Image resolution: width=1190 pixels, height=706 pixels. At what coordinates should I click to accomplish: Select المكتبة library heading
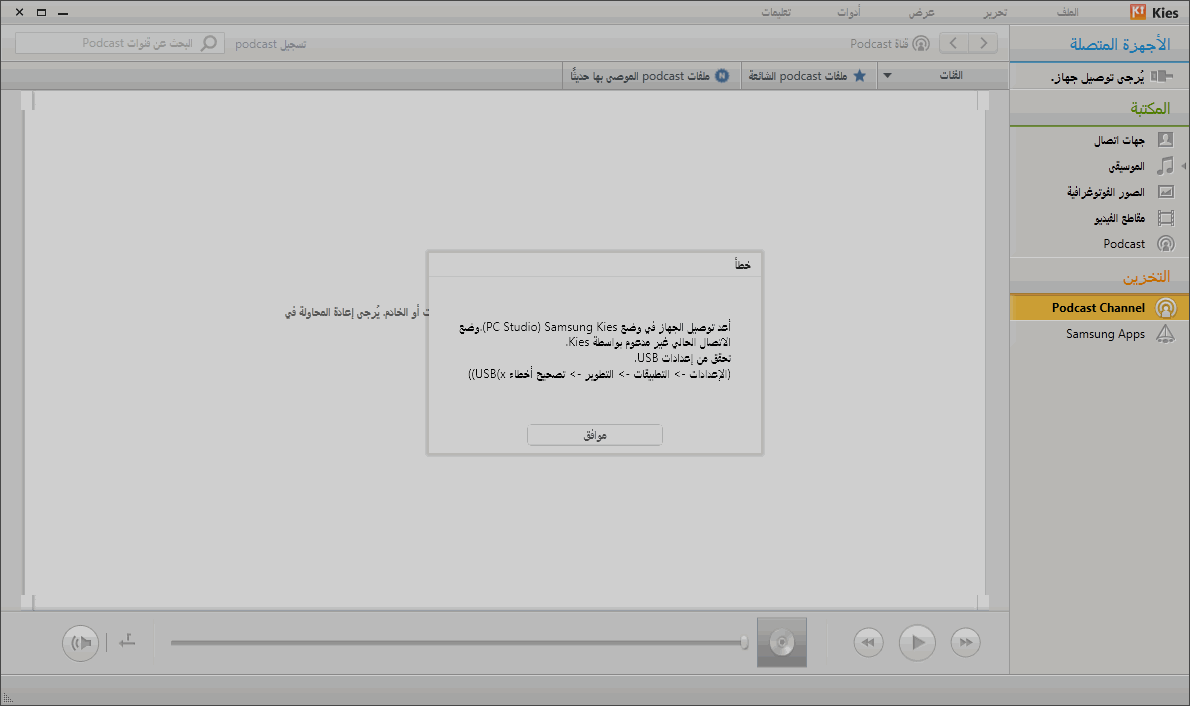click(x=1150, y=109)
